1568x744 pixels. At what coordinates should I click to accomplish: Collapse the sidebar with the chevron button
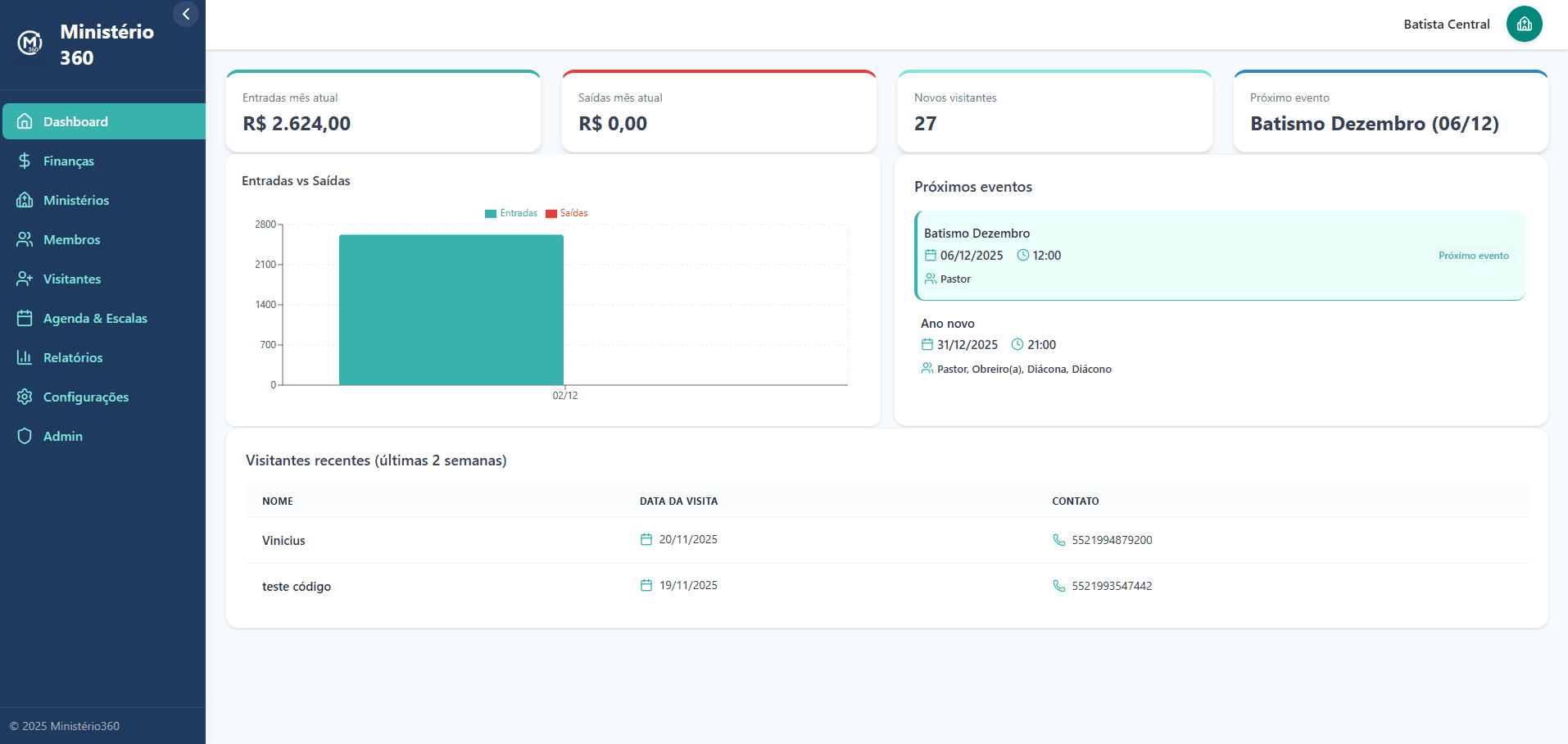coord(186,13)
